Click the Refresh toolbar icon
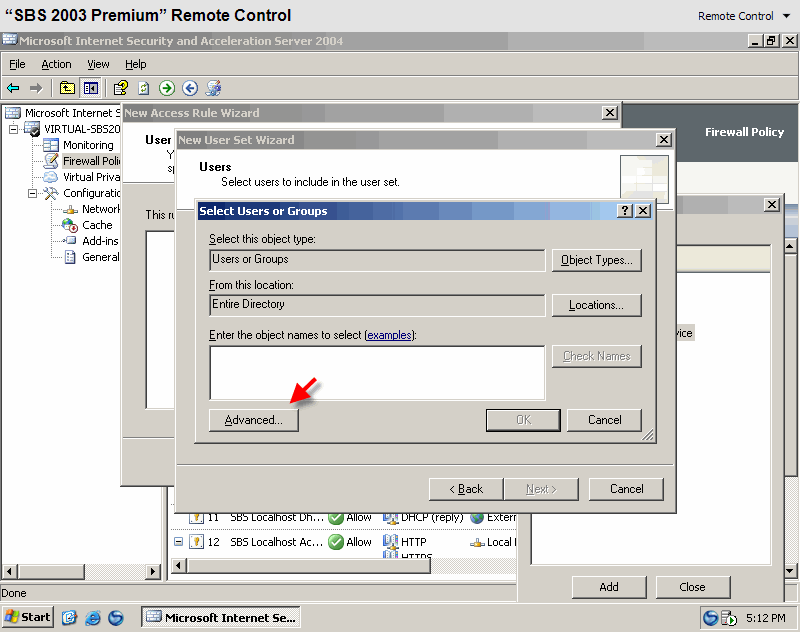 click(x=144, y=88)
